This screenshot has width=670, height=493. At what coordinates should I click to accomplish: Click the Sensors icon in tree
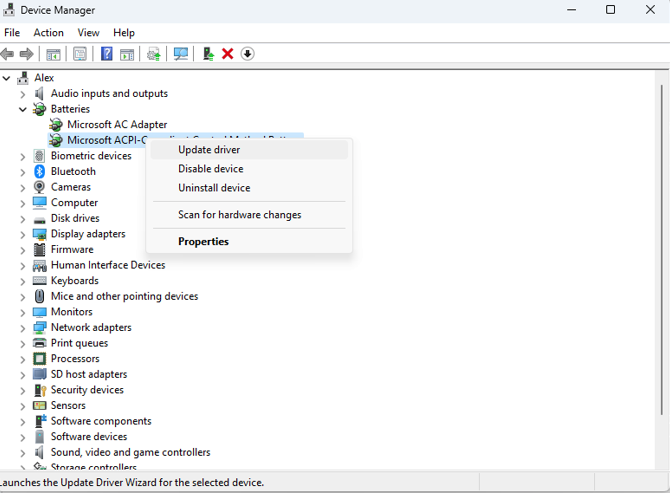pyautogui.click(x=39, y=405)
